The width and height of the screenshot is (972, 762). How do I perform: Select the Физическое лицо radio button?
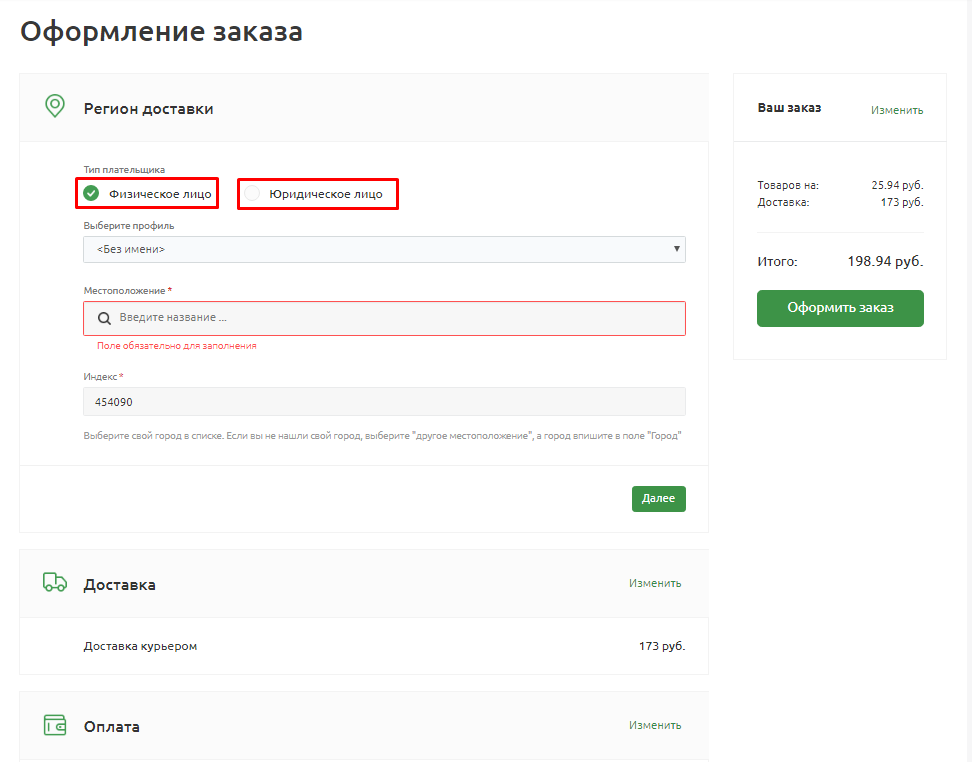coord(91,193)
